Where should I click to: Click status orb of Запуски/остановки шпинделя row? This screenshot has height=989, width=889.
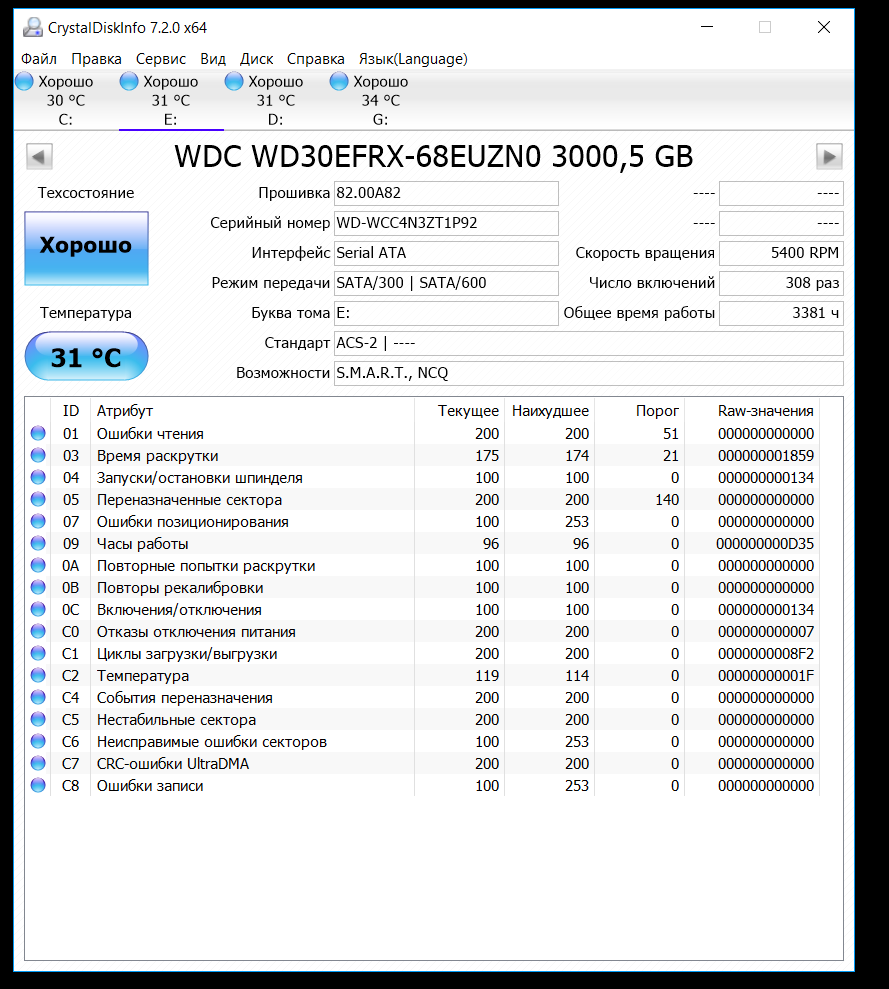(38, 477)
